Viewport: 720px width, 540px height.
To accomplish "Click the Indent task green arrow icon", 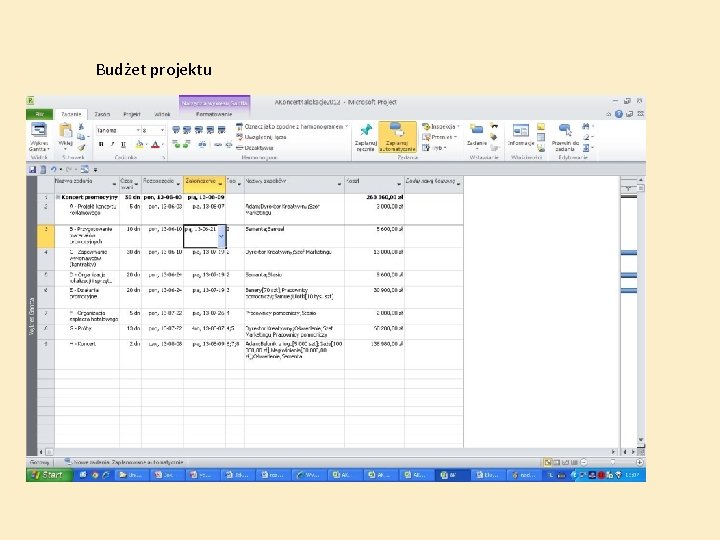I will click(x=186, y=144).
